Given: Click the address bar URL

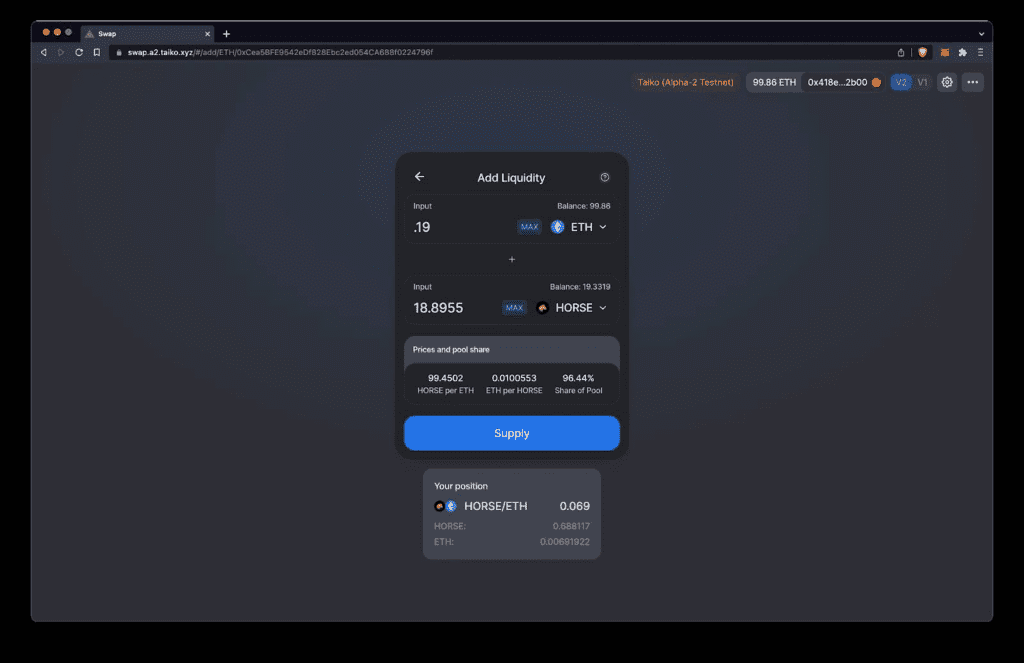Looking at the screenshot, I should point(280,52).
